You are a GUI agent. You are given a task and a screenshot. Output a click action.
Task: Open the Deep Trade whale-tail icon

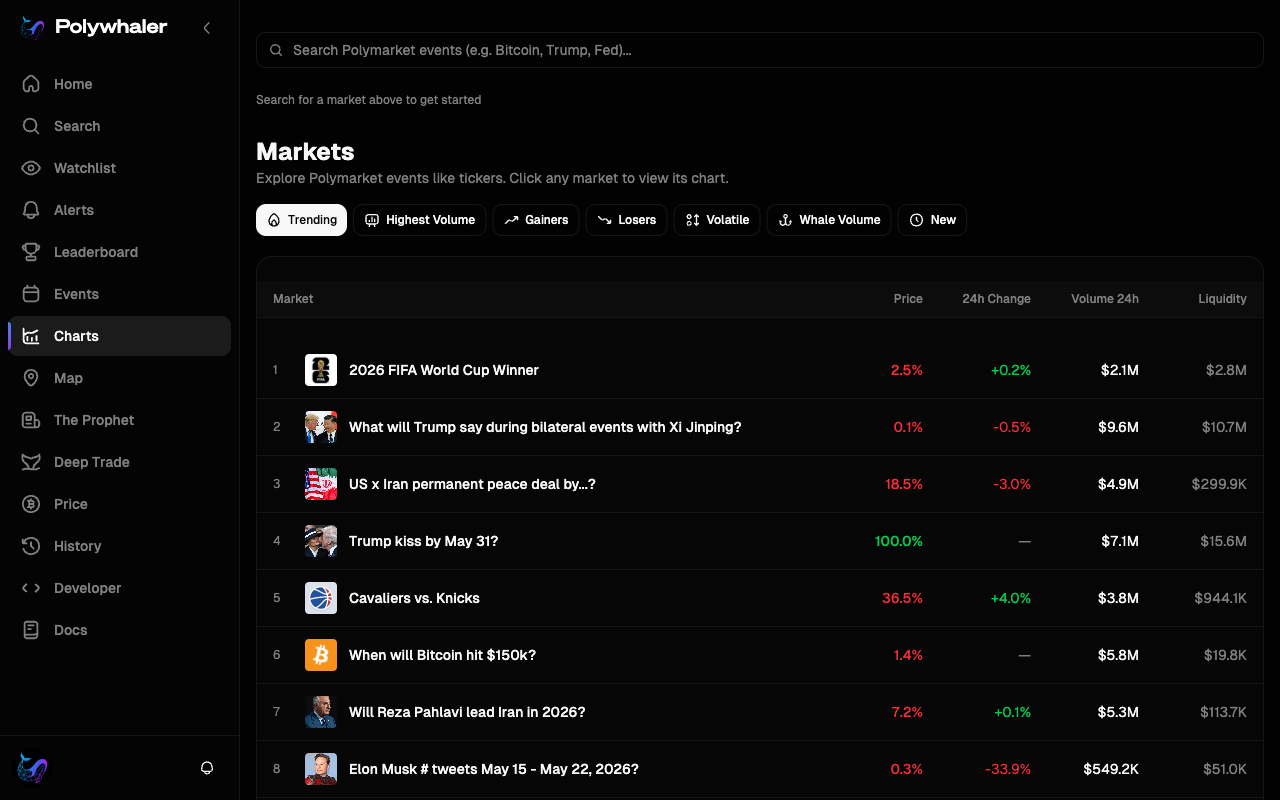pyautogui.click(x=31, y=462)
